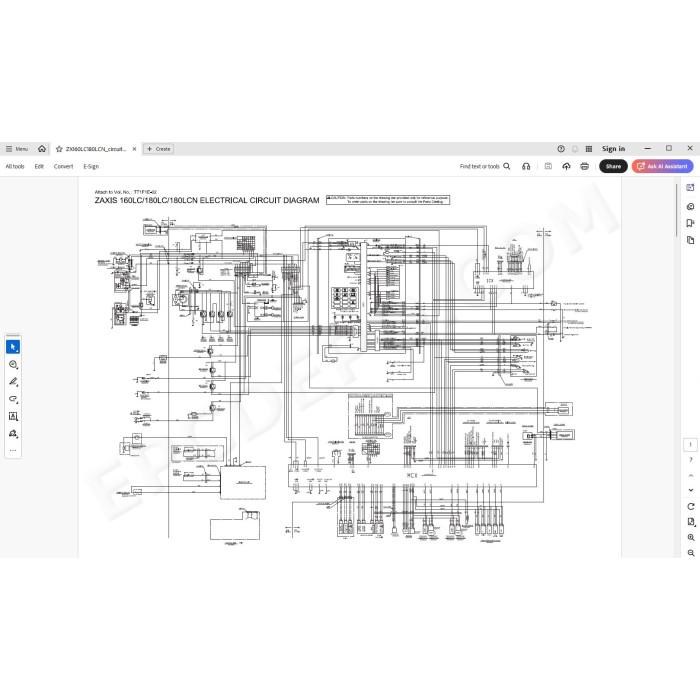Image resolution: width=700 pixels, height=700 pixels.
Task: Choose the Draw freehand lasso tool
Action: (x=13, y=399)
